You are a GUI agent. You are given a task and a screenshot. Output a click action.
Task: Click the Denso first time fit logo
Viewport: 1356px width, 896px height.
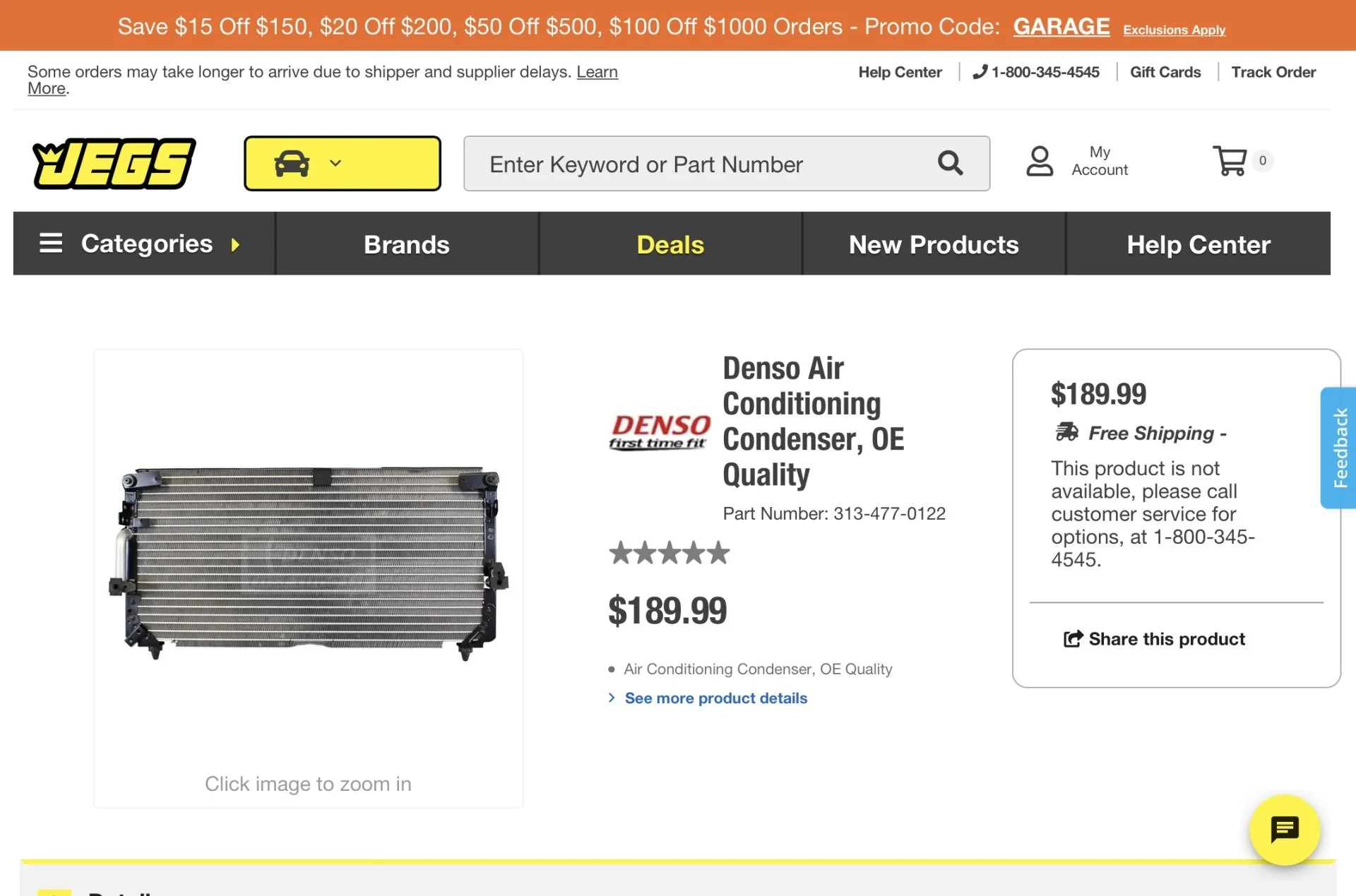[660, 431]
